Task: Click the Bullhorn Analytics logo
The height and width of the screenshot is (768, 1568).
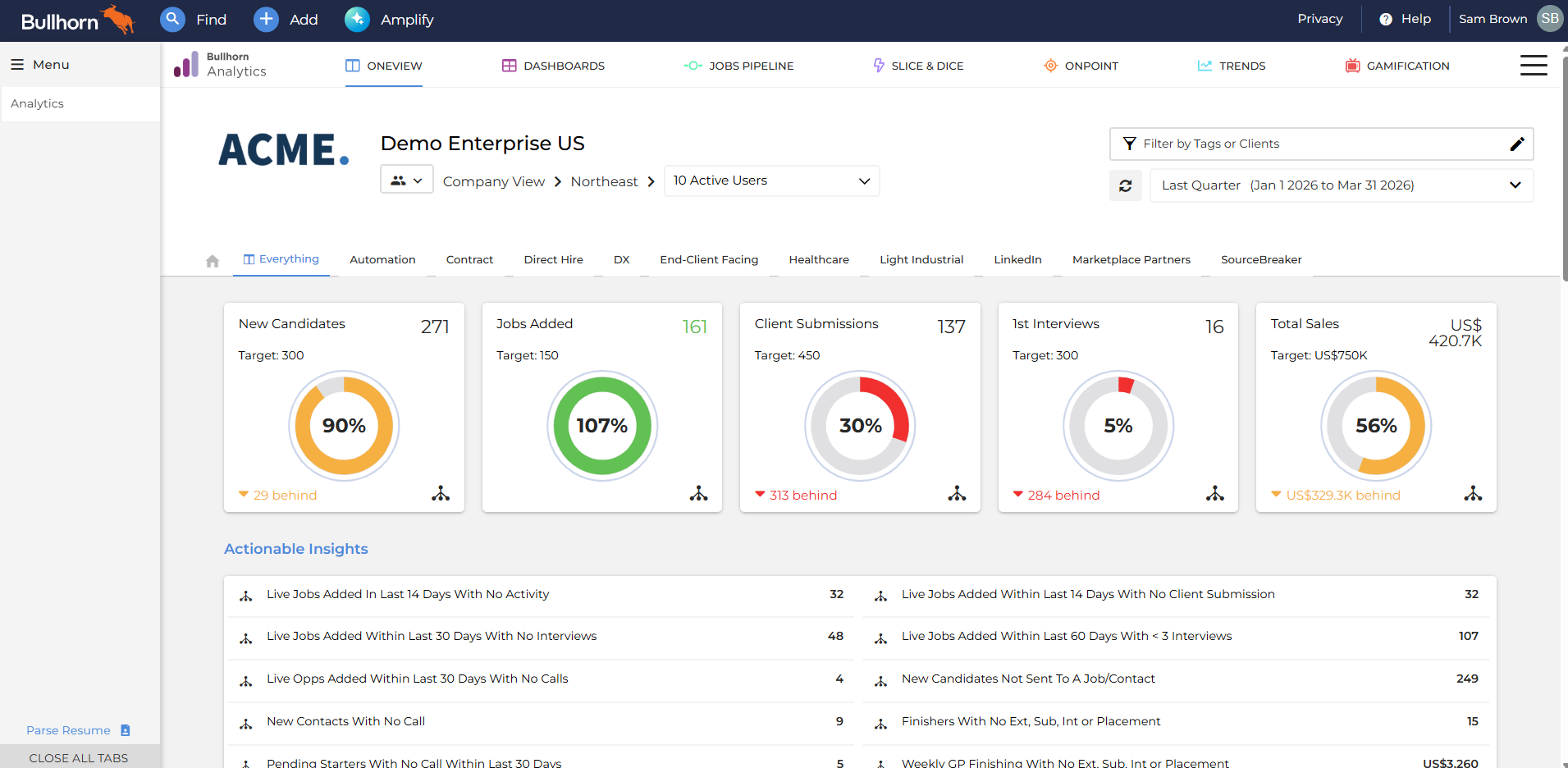Action: click(x=220, y=65)
